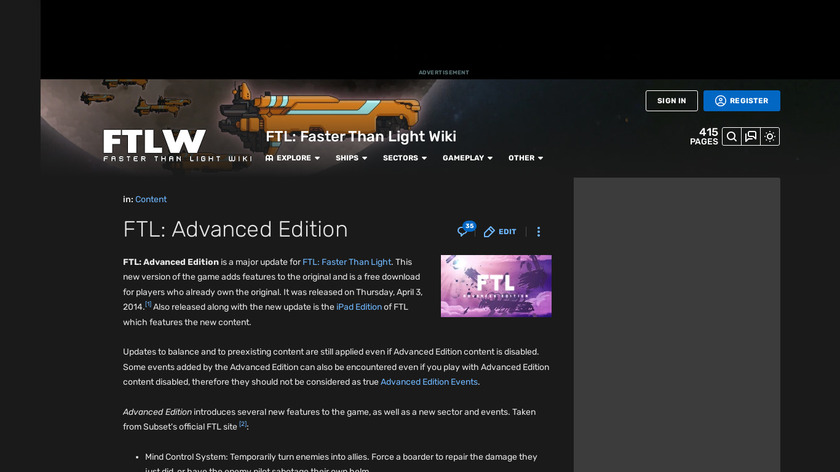Screen dimensions: 840x472
Task: Open the FTL: Faster Than Light Wiki title
Action: click(361, 137)
